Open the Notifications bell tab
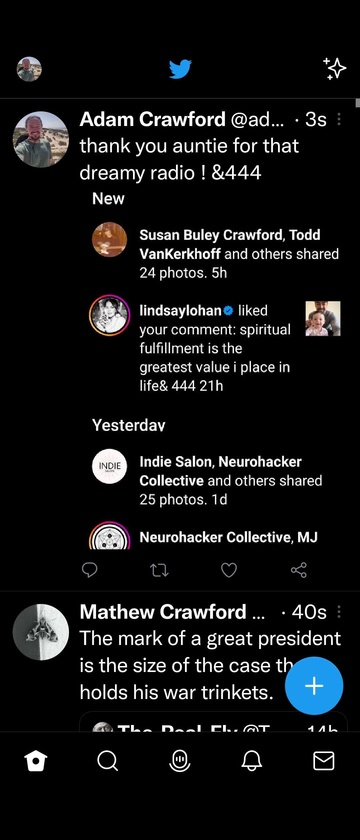 point(251,761)
